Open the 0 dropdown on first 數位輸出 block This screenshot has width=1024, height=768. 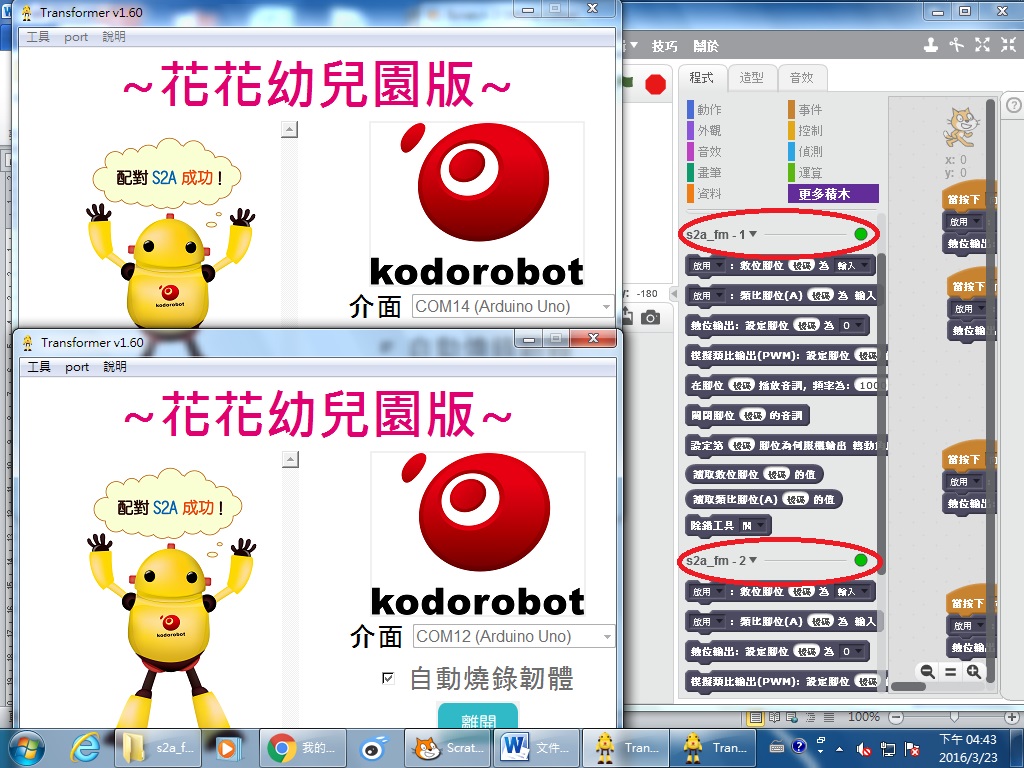(852, 325)
